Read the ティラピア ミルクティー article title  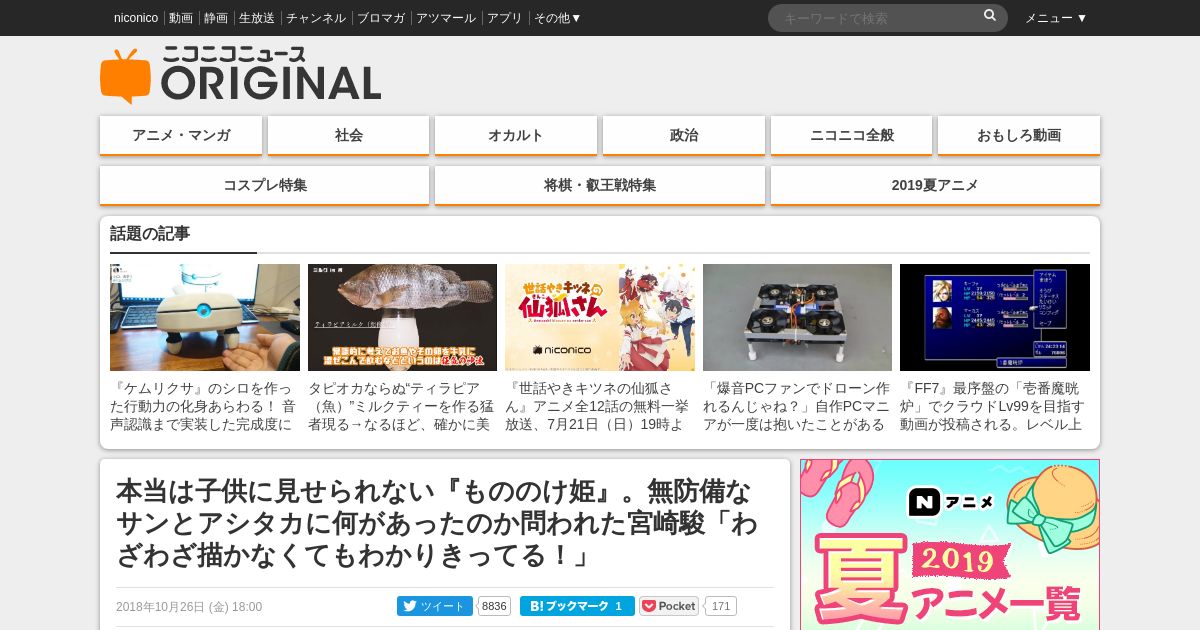coord(402,406)
